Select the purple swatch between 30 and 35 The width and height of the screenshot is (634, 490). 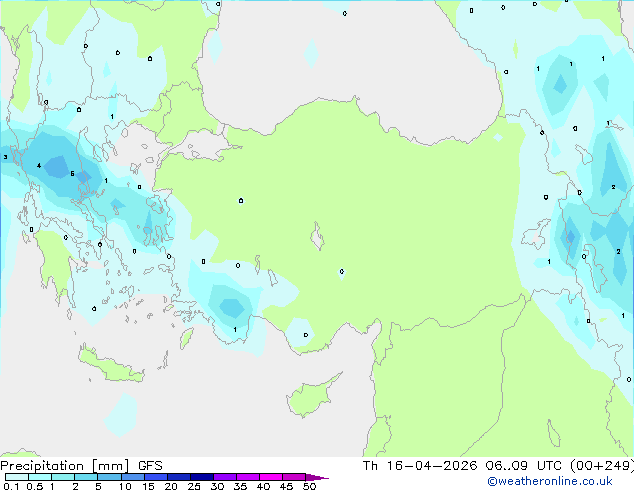point(225,477)
